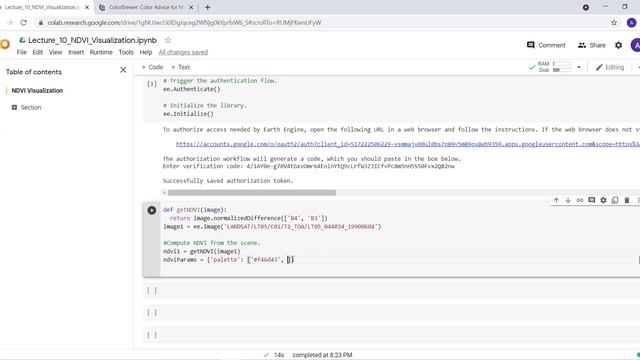Open the Help menu
This screenshot has width=640, height=360.
(146, 52)
